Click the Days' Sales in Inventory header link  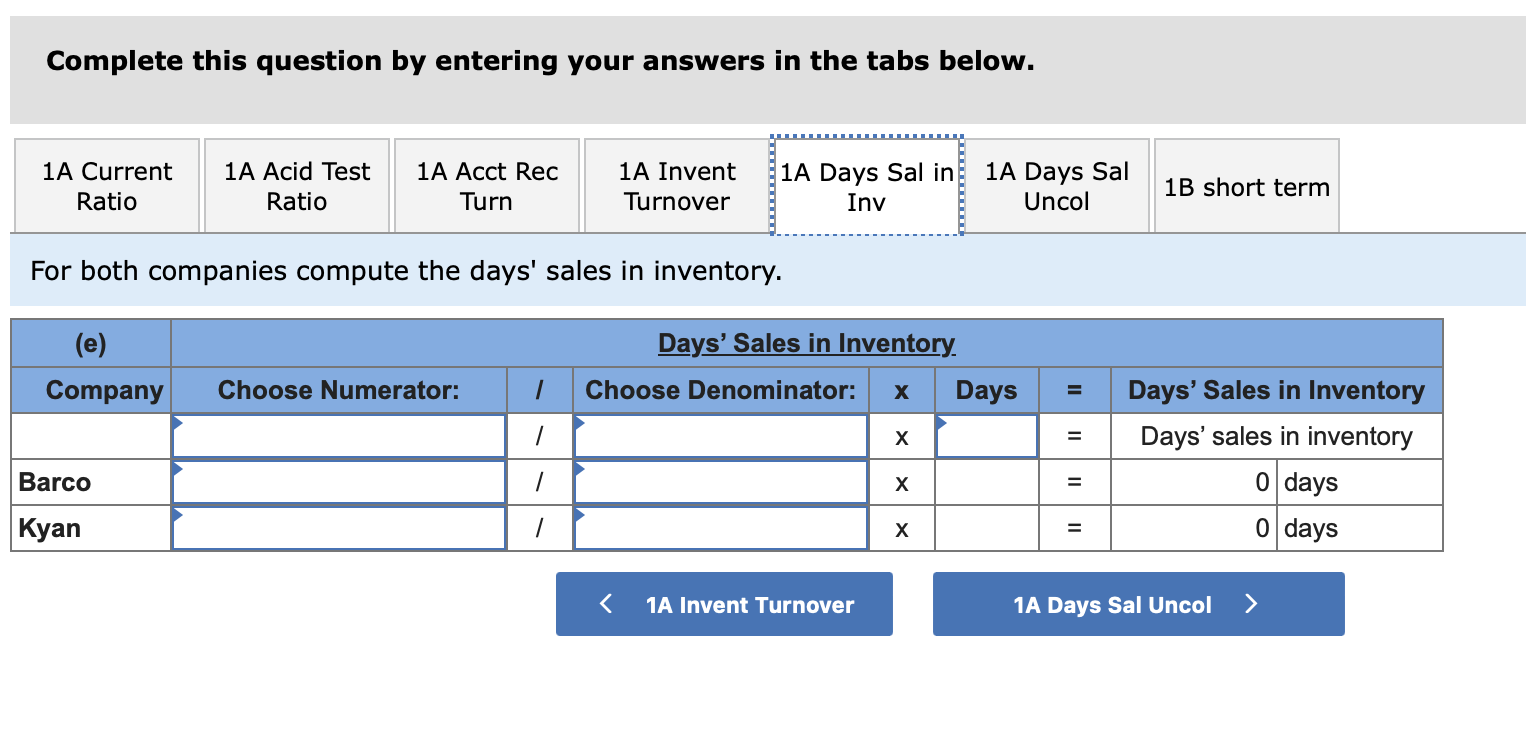(806, 343)
